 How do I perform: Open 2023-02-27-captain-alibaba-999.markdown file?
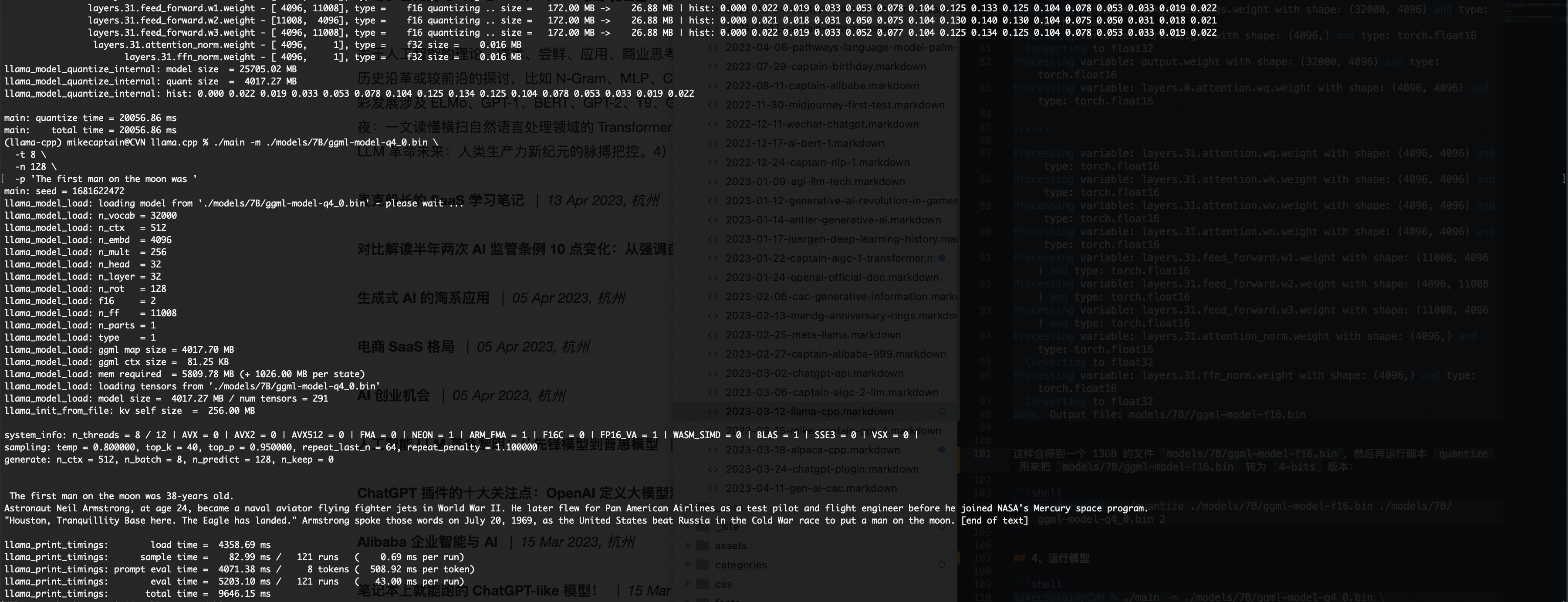tap(836, 354)
